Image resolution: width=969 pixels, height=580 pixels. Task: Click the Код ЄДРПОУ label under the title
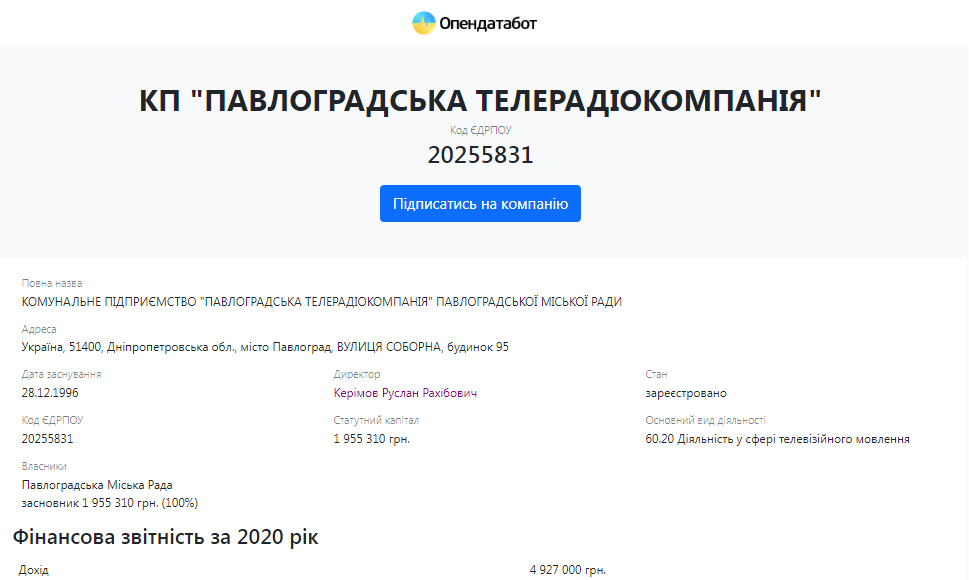480,130
